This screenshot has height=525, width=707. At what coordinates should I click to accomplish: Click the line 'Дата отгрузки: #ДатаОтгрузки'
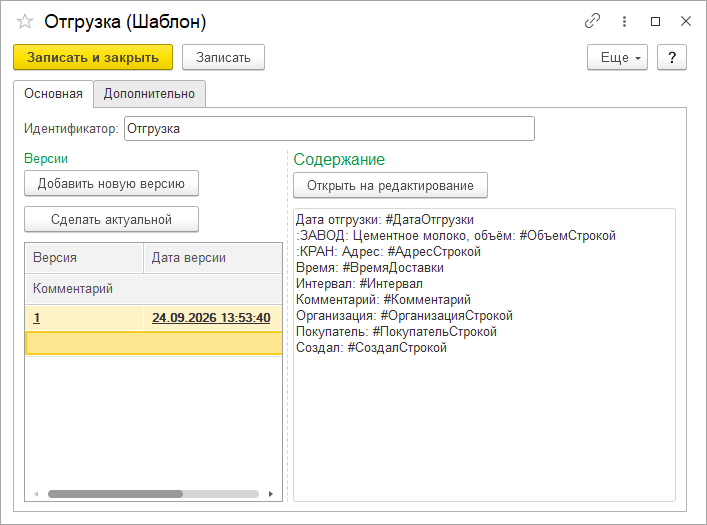click(x=385, y=220)
